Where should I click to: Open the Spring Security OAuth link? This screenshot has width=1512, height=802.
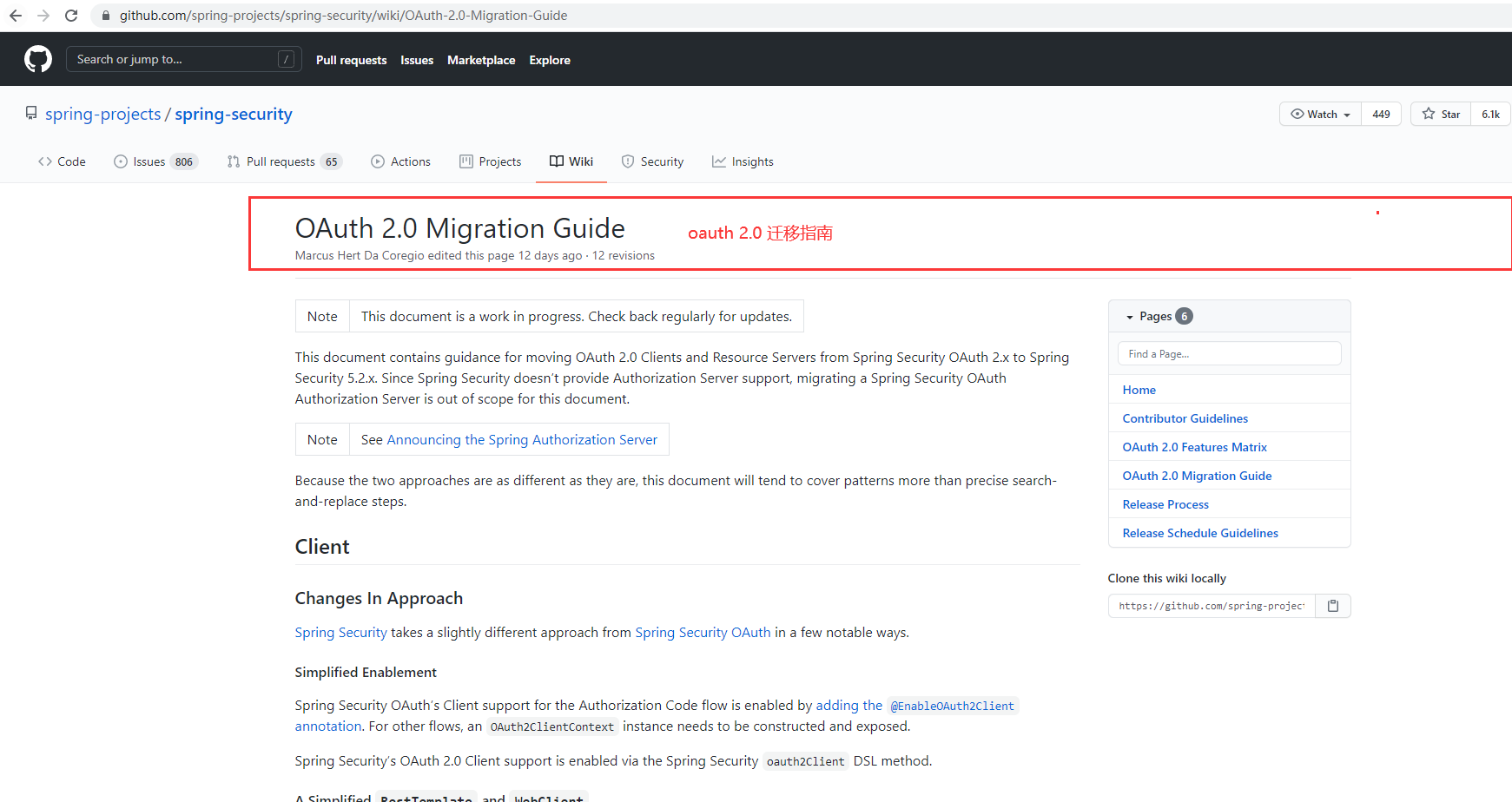(703, 633)
